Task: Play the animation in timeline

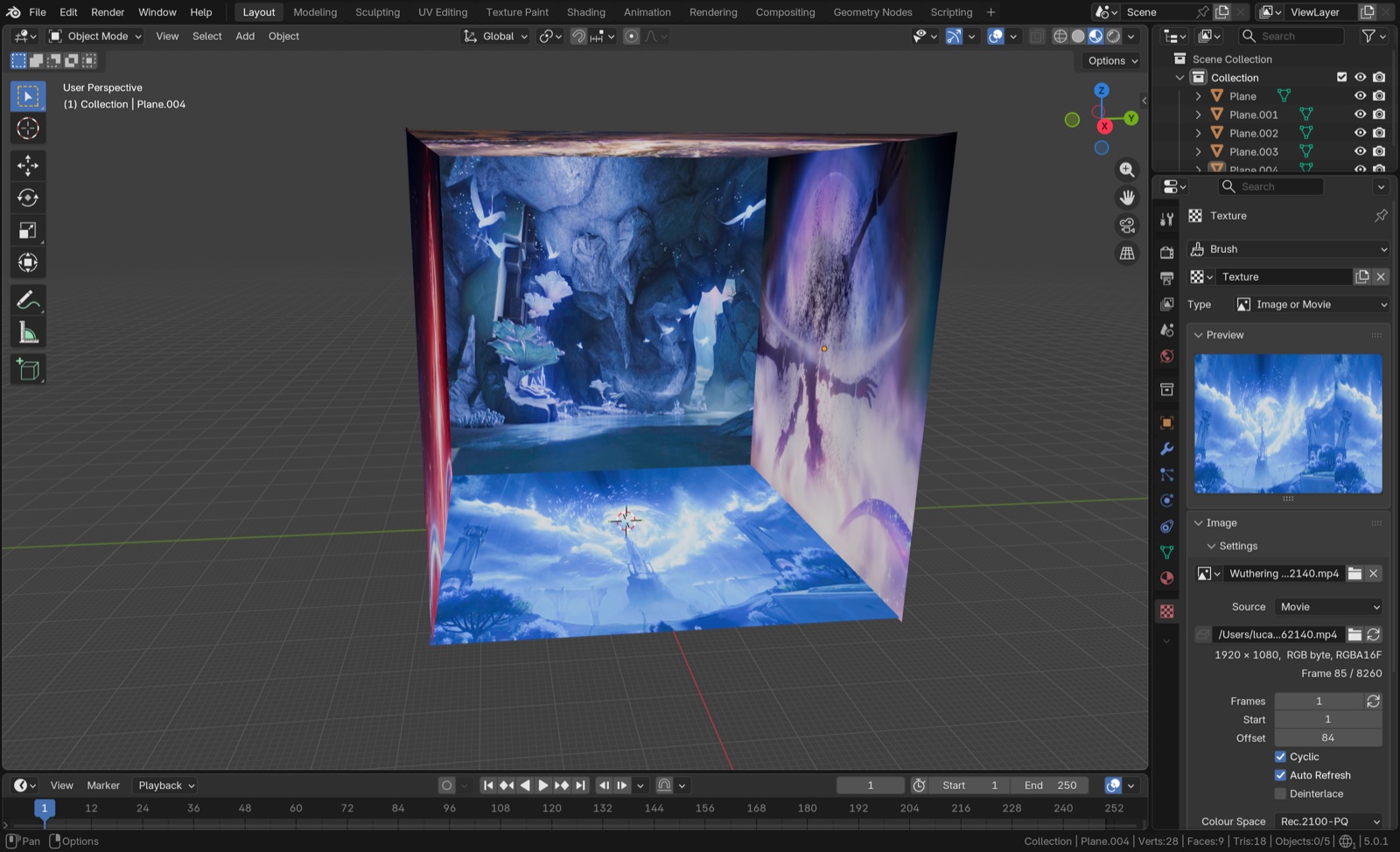Action: pos(543,786)
